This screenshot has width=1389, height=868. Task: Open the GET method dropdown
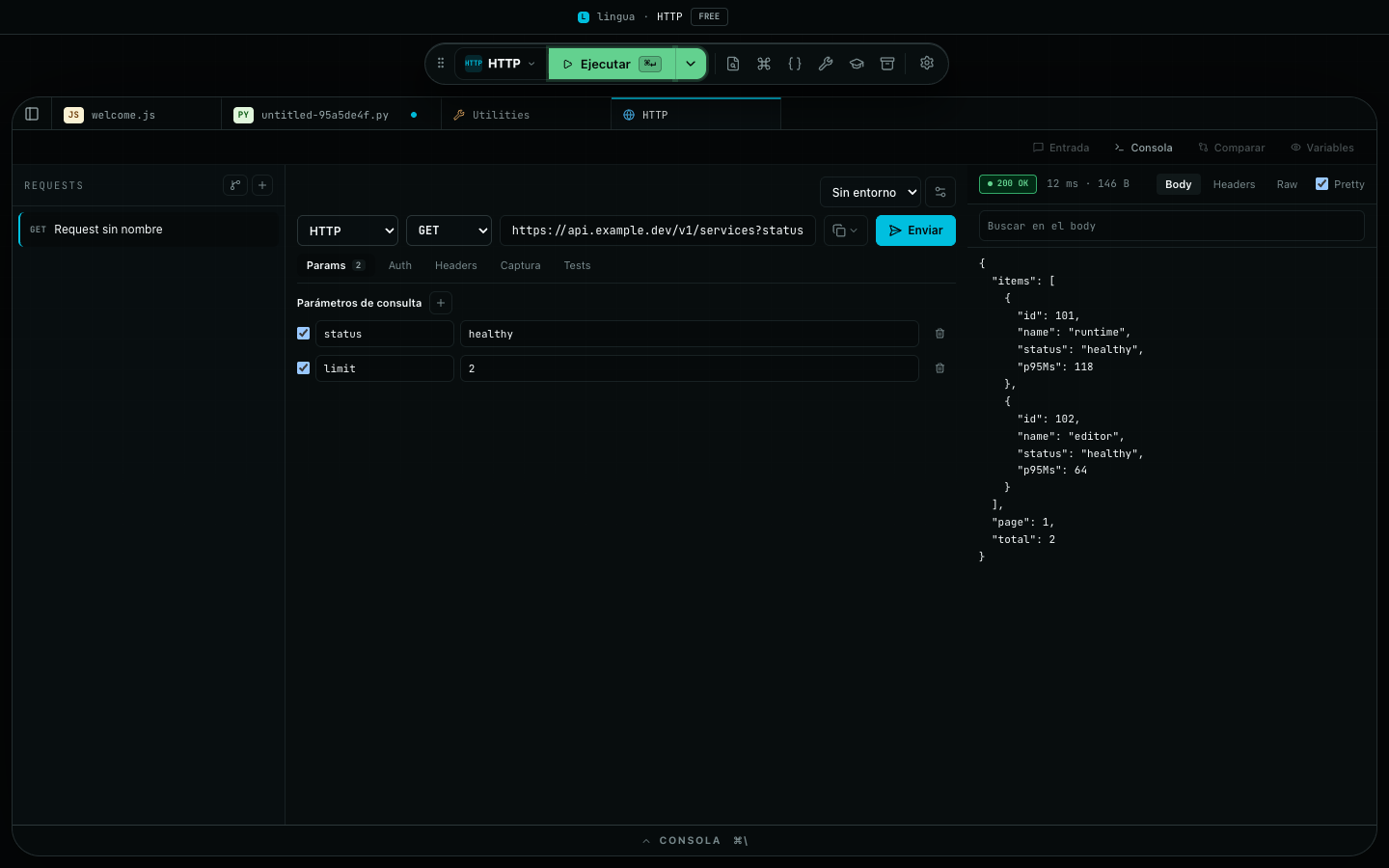click(x=449, y=231)
